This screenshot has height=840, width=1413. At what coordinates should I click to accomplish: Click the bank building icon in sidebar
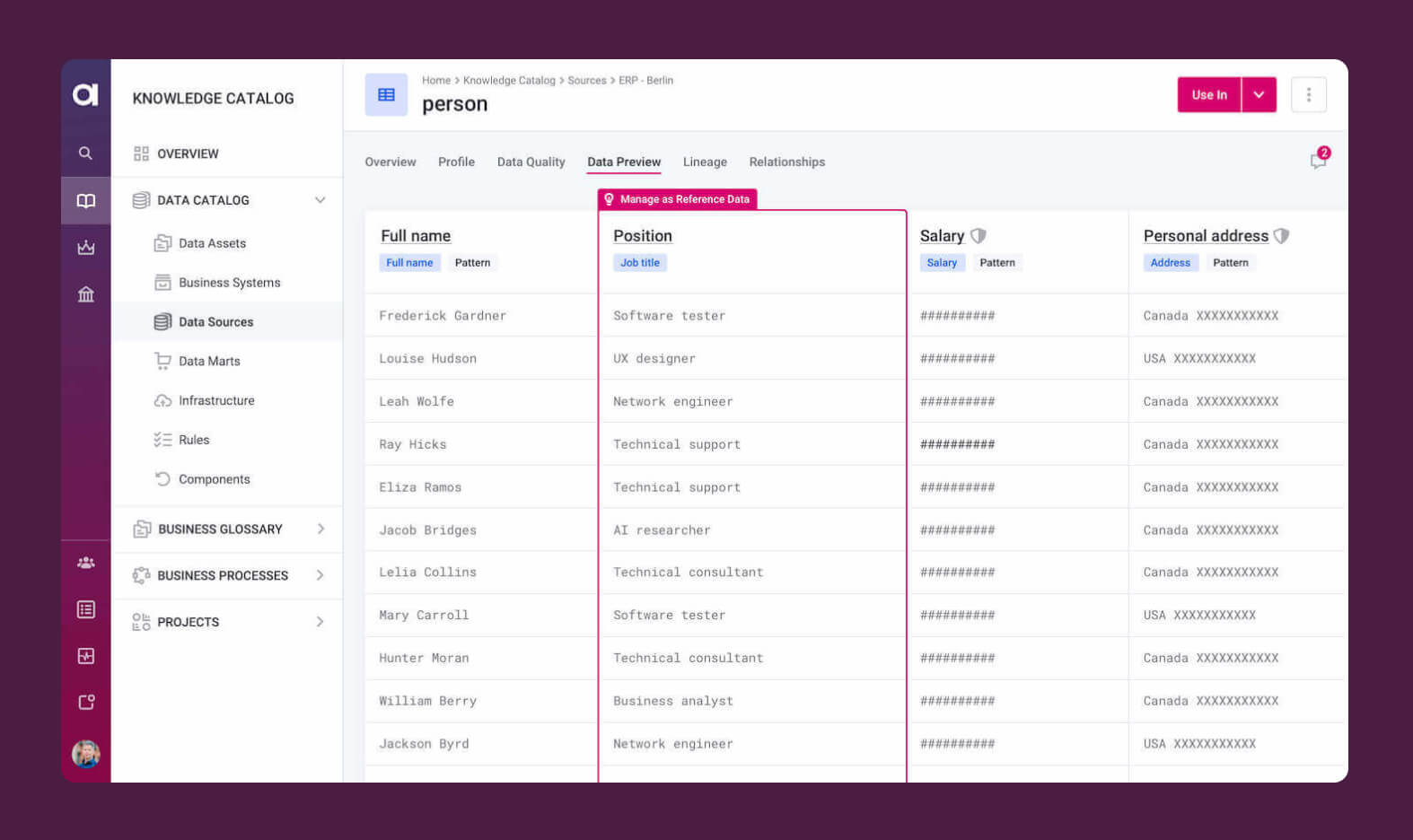[x=85, y=294]
